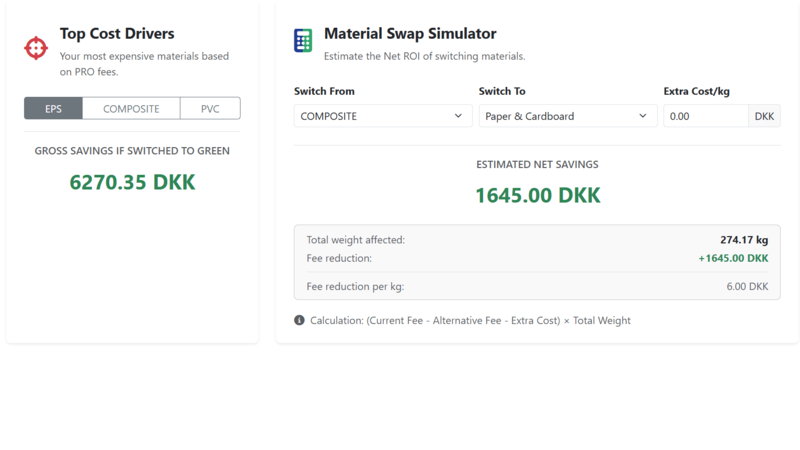Viewport: 800px width, 450px height.
Task: Click the DKK unit suffix next to Extra Cost
Action: coord(764,116)
